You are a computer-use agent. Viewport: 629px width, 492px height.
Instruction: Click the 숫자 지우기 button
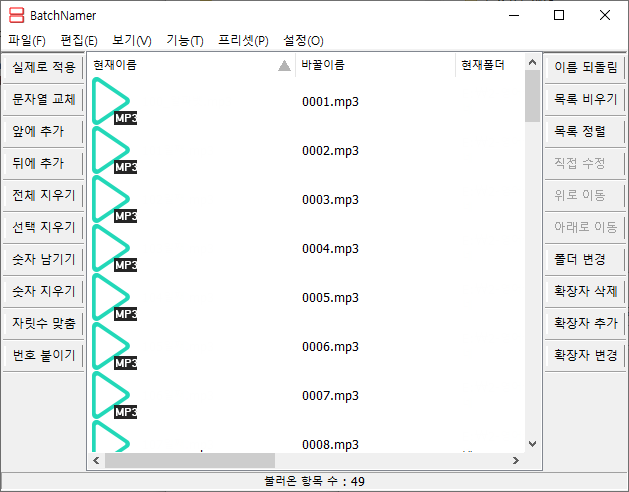[x=43, y=291]
